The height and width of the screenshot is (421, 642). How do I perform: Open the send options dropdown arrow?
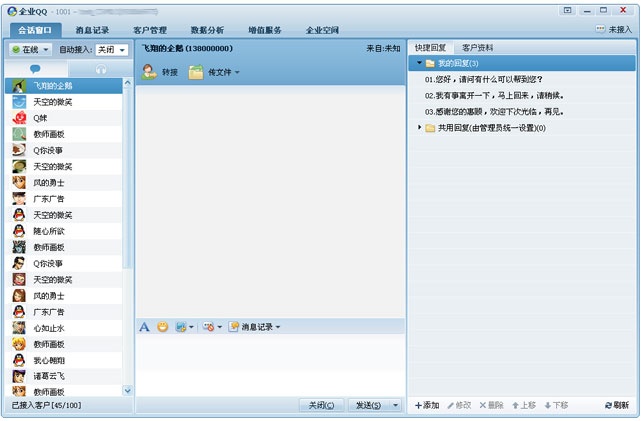(x=396, y=405)
